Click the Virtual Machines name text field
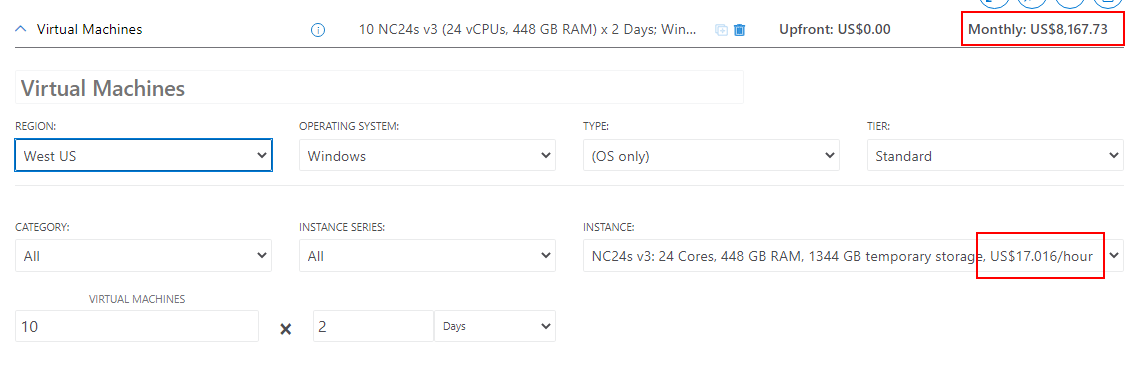 point(380,88)
